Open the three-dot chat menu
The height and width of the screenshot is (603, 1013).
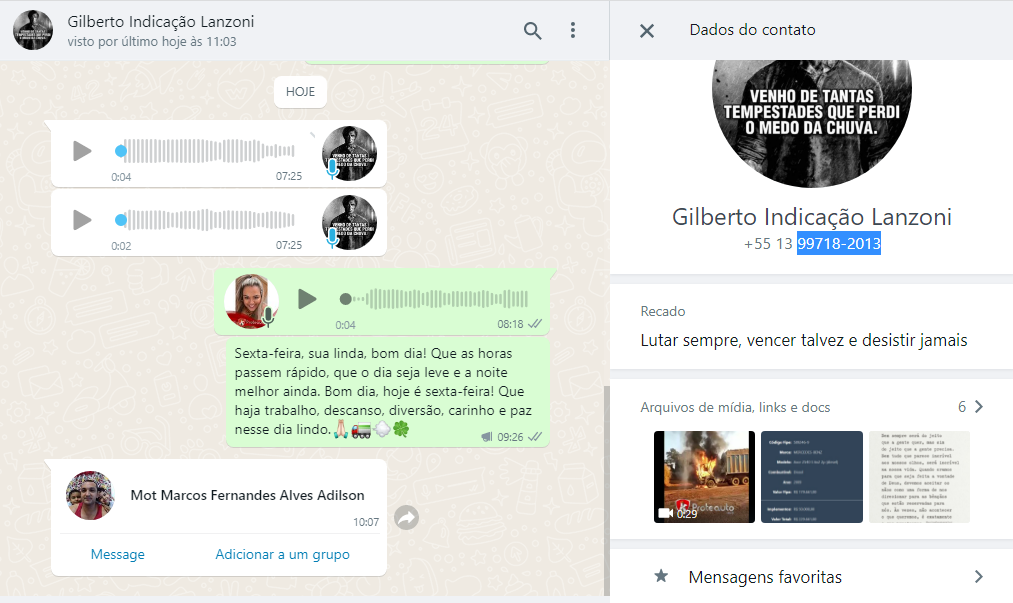click(573, 30)
